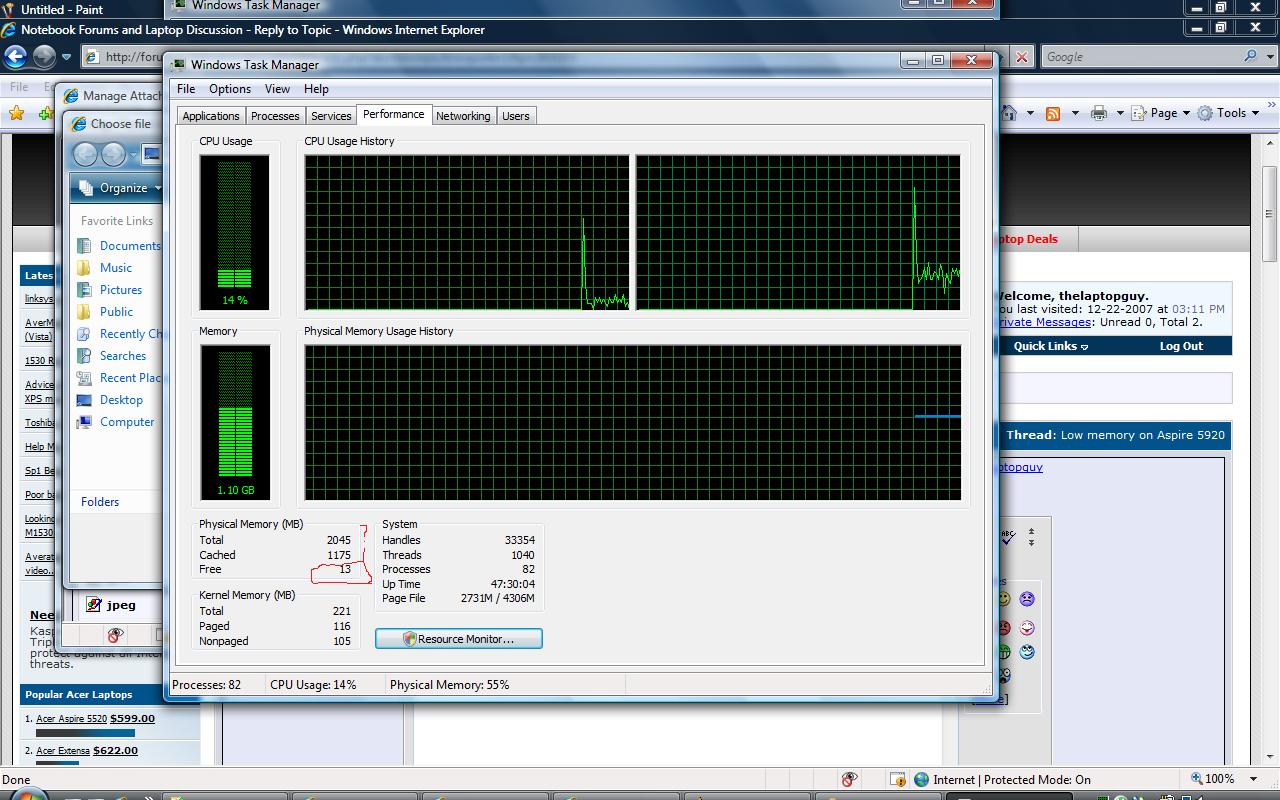Open the Acer Extensa link
Screen dimensions: 1280x800
click(63, 751)
